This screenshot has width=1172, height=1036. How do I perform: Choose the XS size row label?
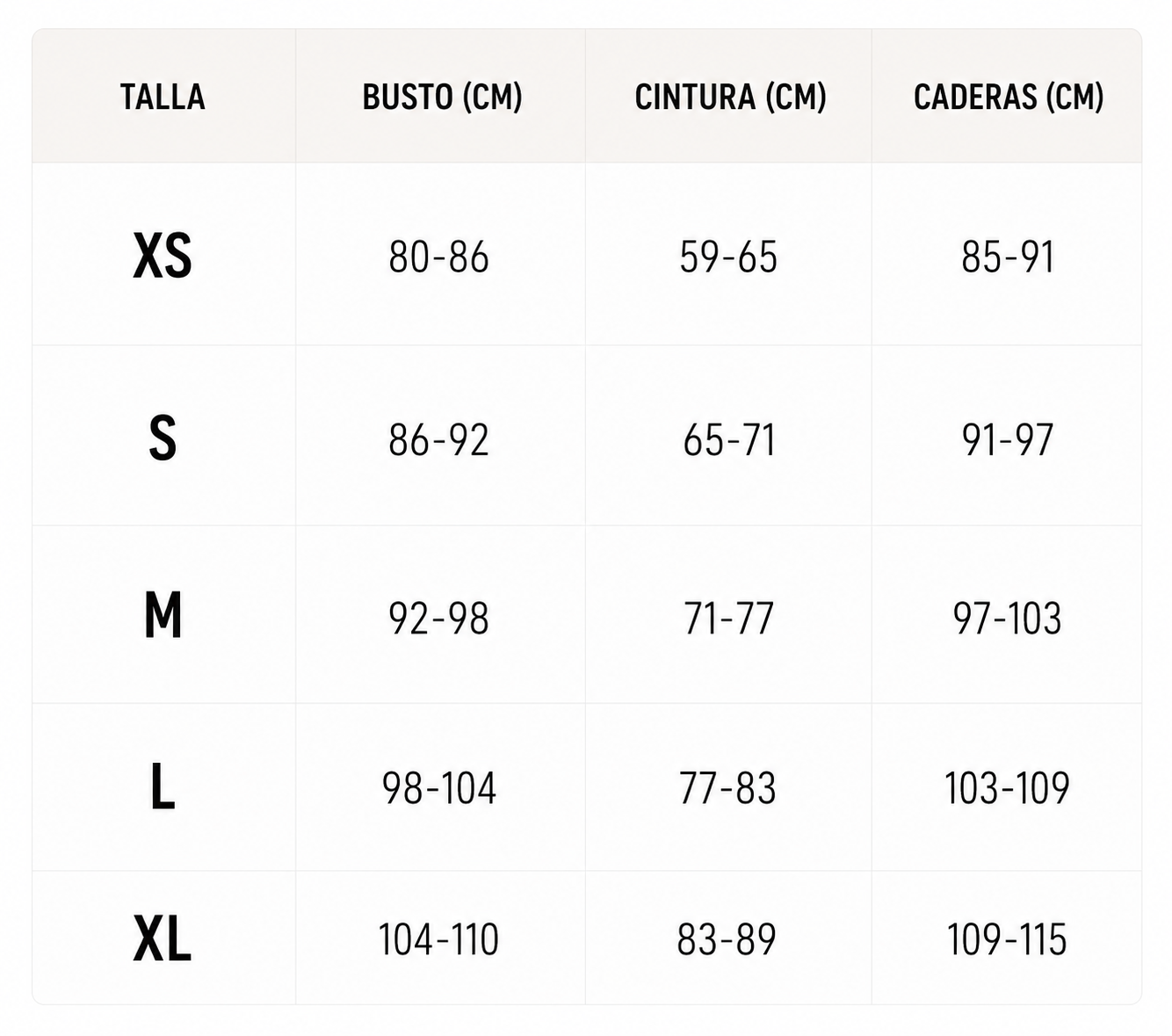tap(163, 257)
